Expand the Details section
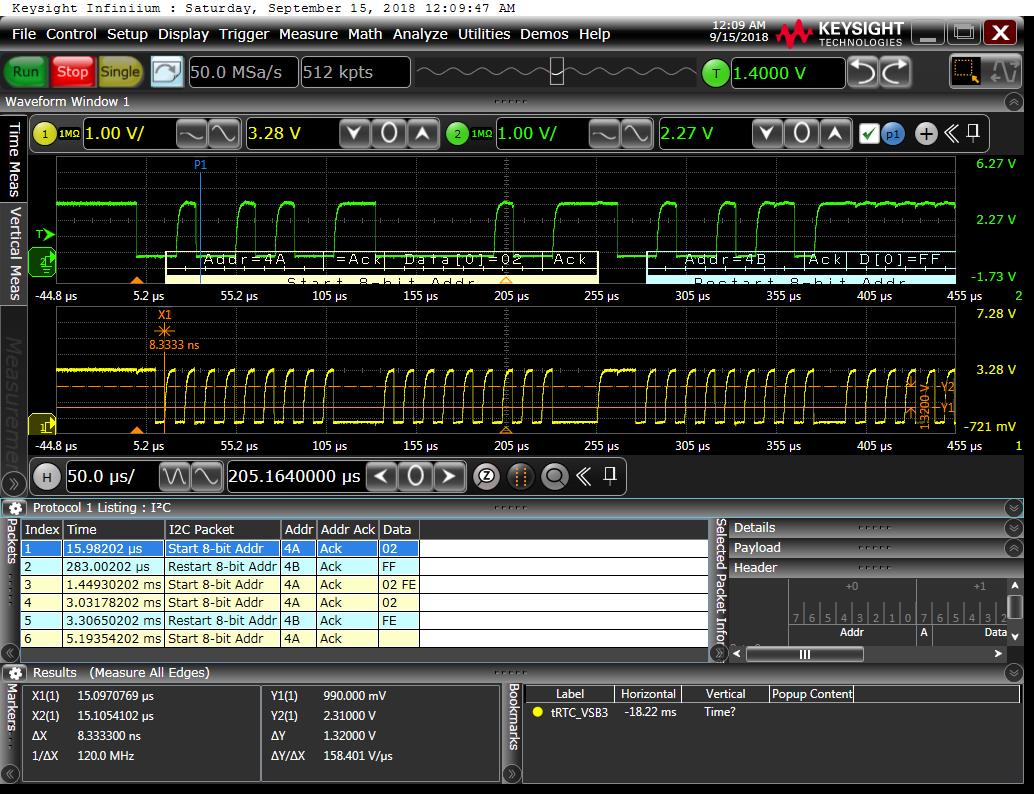 coord(1014,528)
